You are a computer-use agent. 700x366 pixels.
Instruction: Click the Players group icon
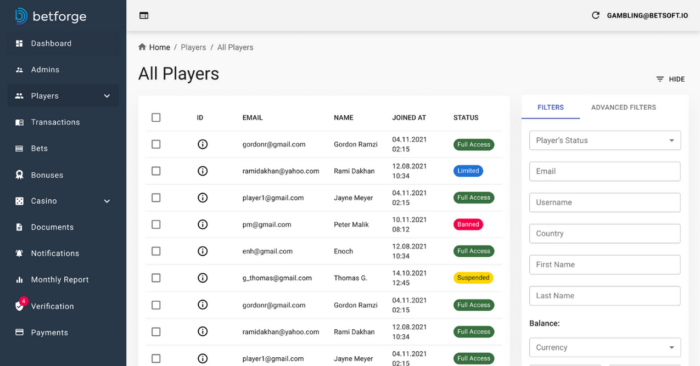pos(19,96)
